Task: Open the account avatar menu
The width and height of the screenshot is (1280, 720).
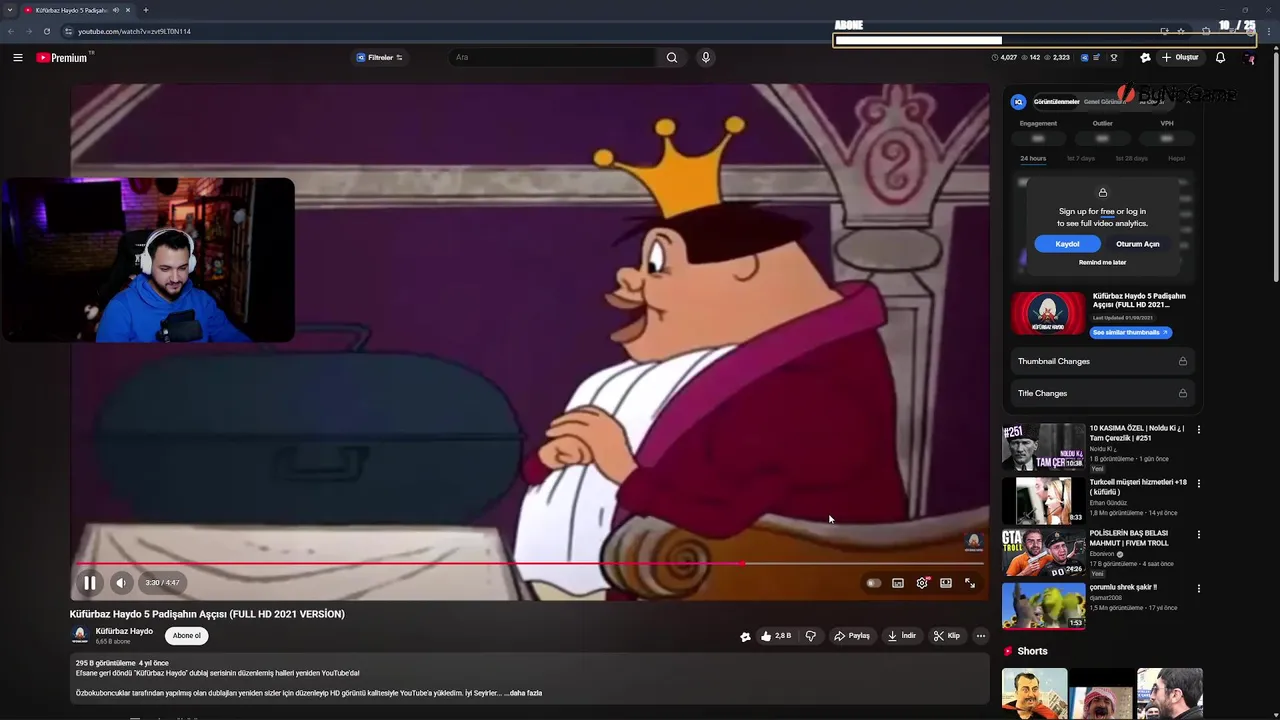Action: [1249, 58]
